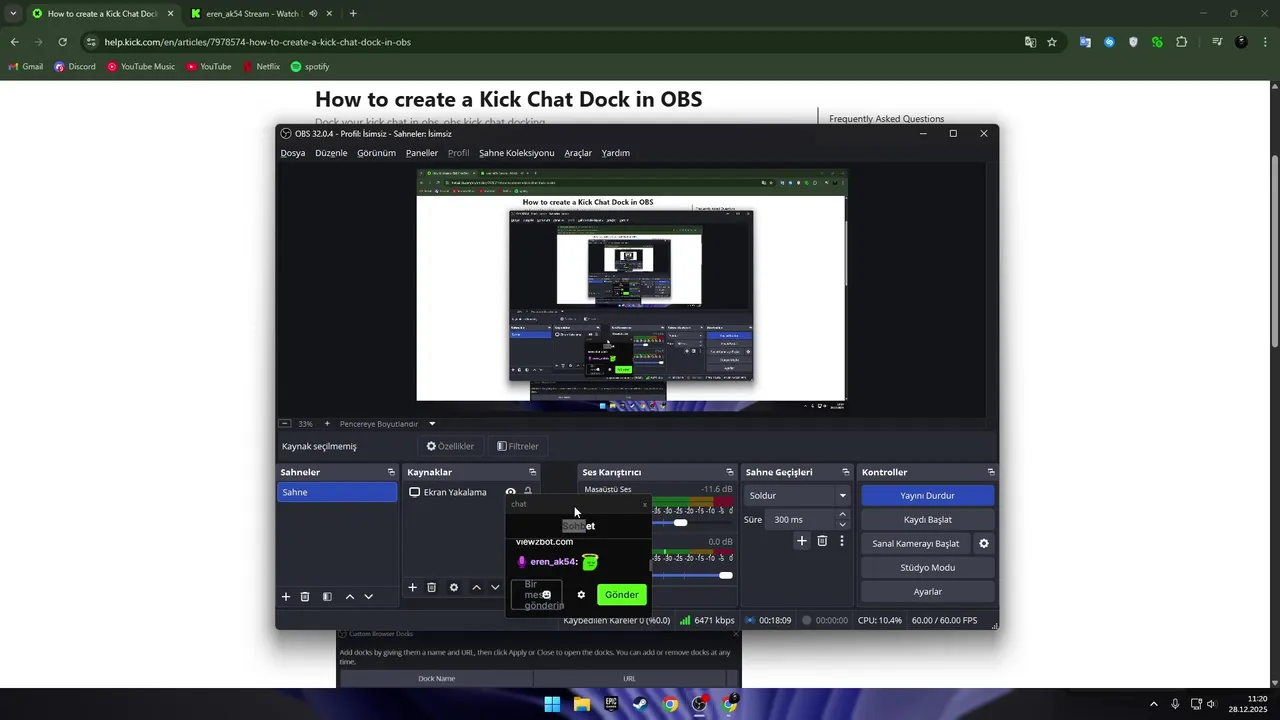Move scene up in Sahneler panel
The width and height of the screenshot is (1280, 720).
(349, 597)
